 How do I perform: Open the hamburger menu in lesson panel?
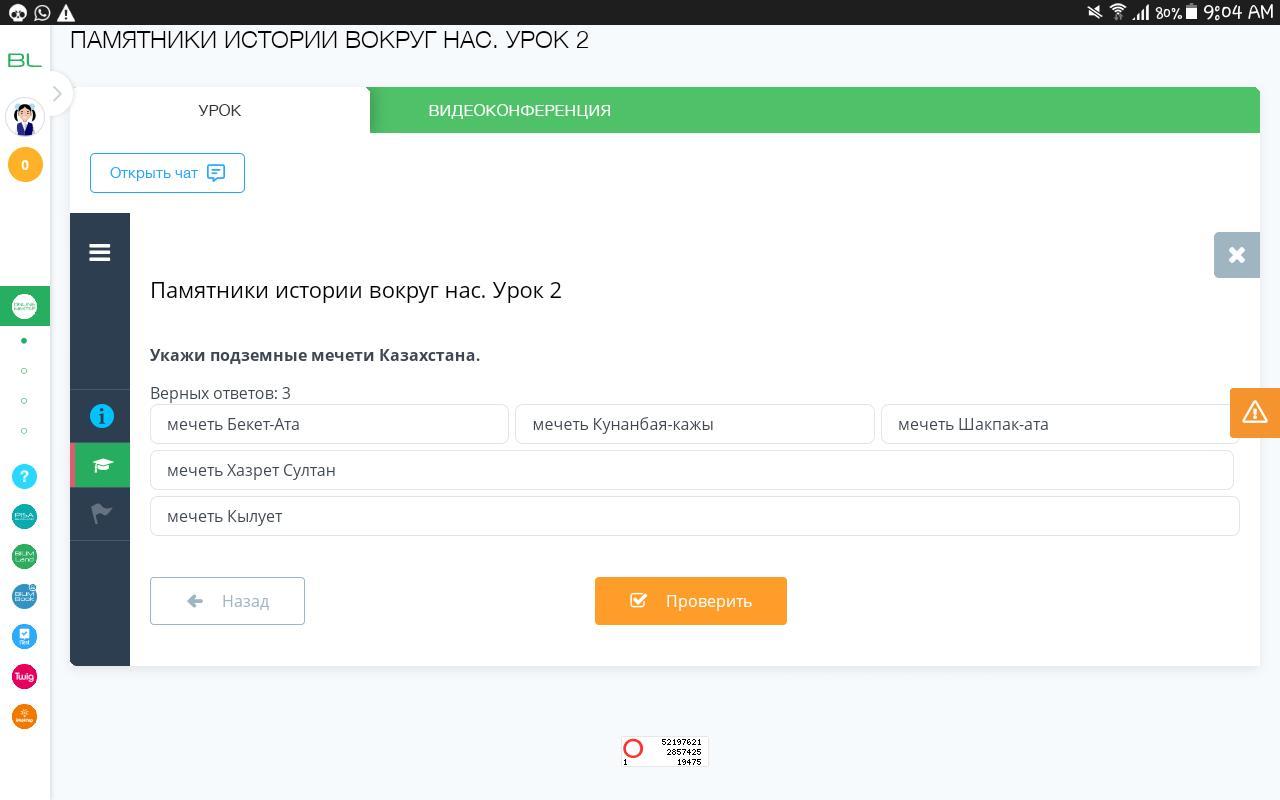[99, 253]
